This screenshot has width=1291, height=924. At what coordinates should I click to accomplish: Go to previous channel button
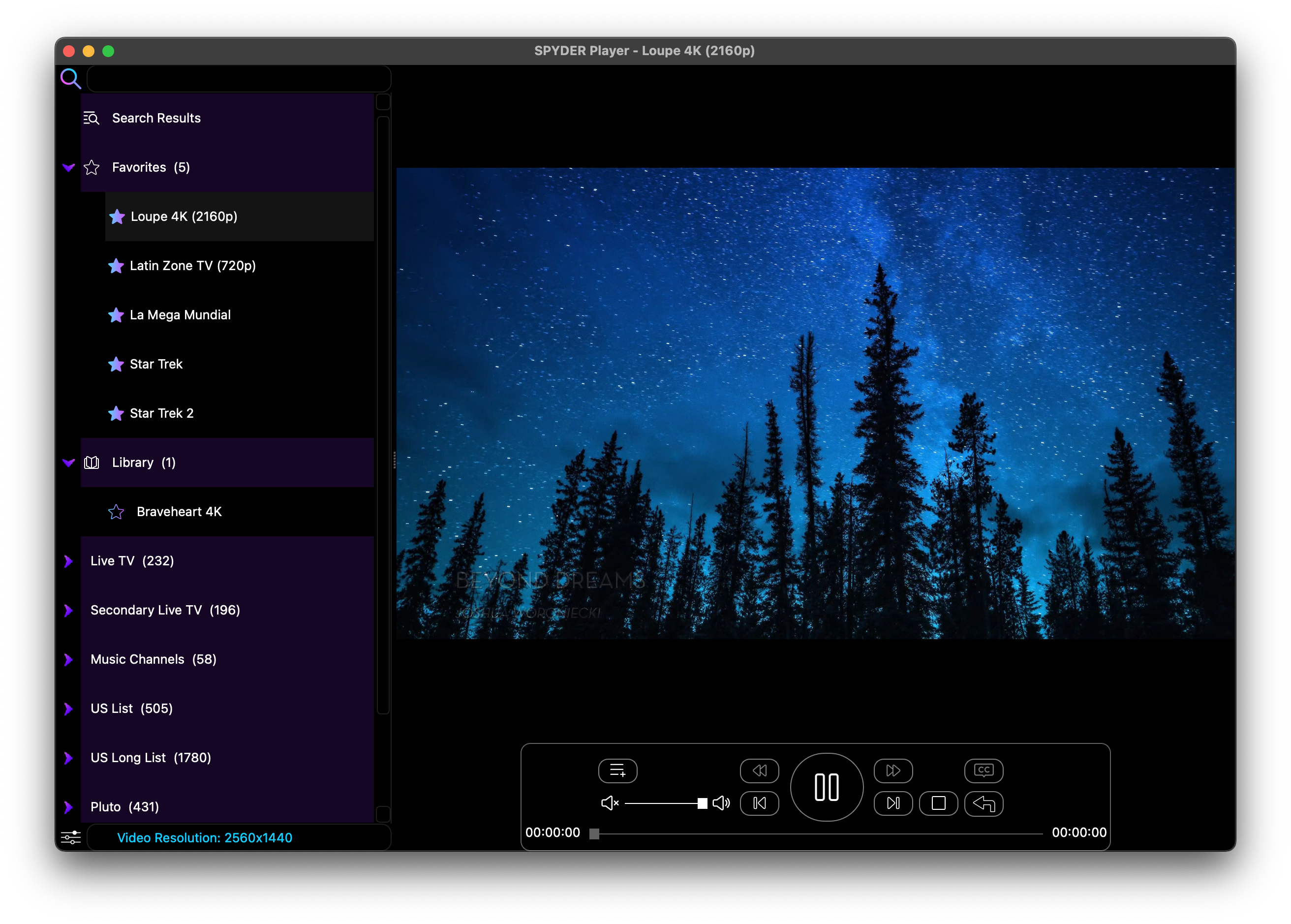(759, 803)
